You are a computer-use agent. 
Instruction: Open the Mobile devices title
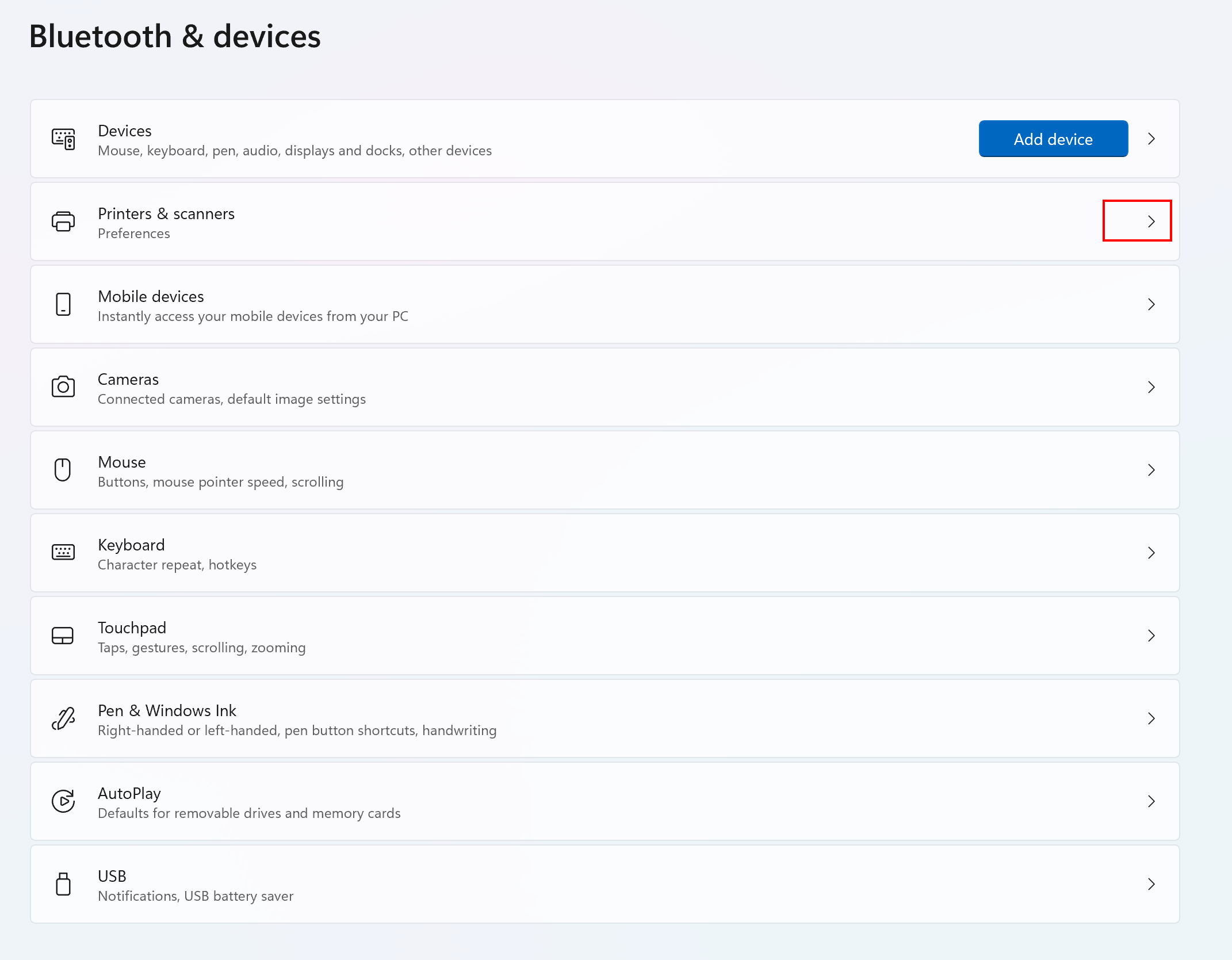pos(151,296)
